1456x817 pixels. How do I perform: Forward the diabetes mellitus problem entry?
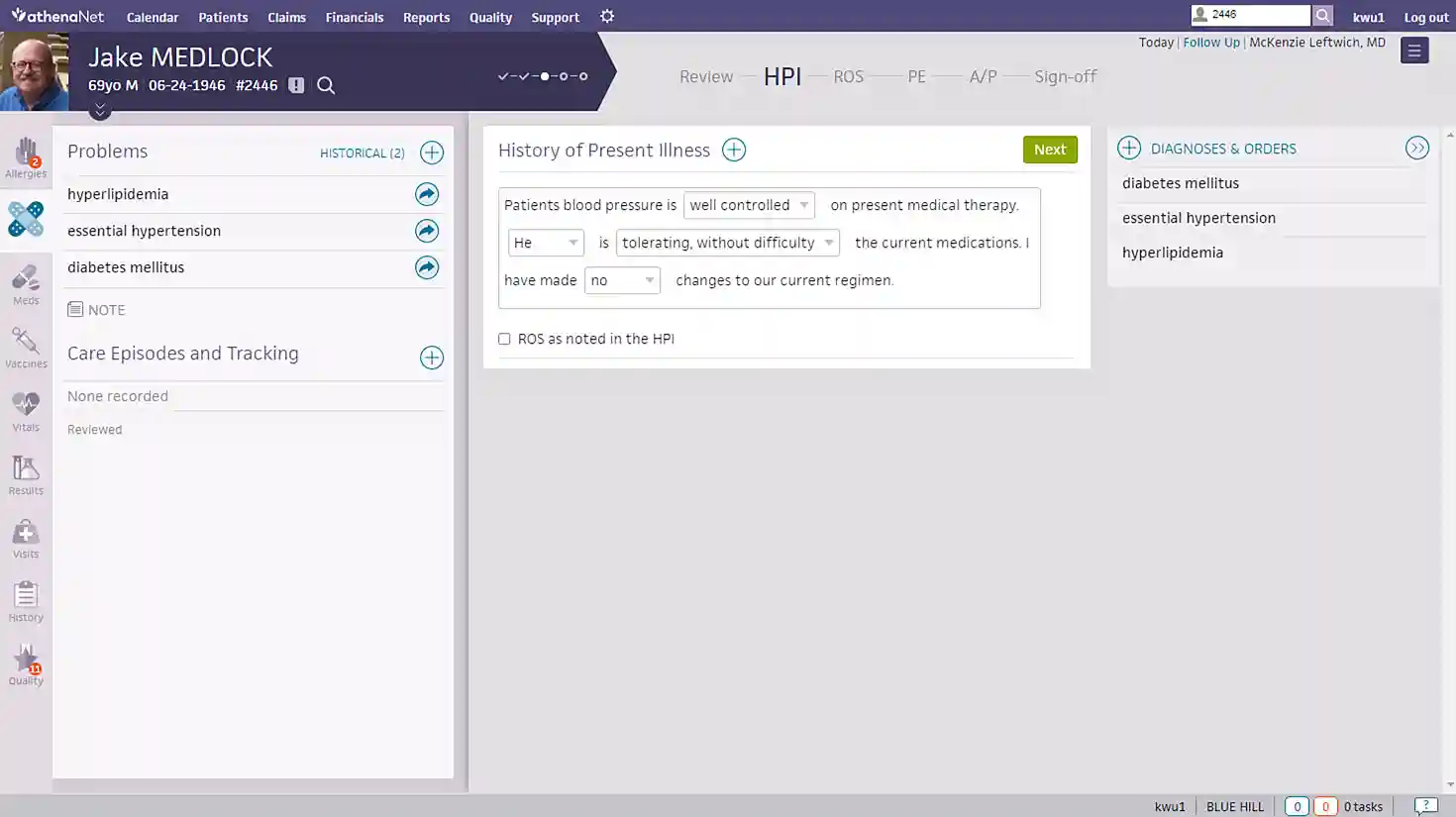[427, 267]
